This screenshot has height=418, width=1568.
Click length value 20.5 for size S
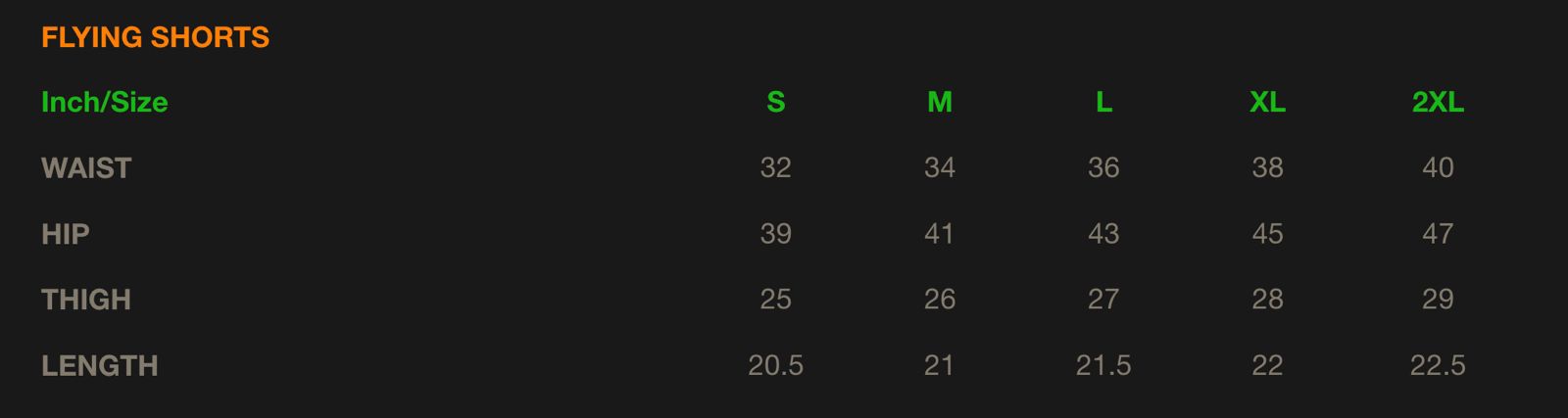click(775, 366)
